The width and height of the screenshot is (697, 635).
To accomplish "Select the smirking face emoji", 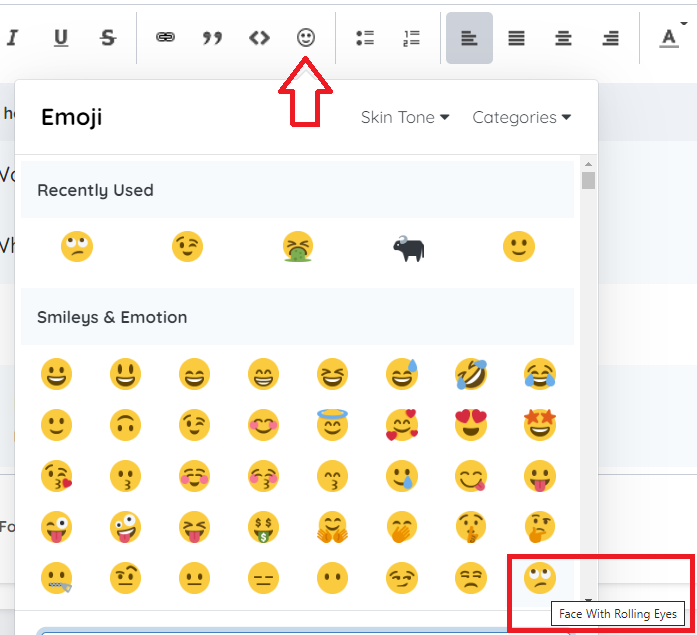I will point(402,578).
